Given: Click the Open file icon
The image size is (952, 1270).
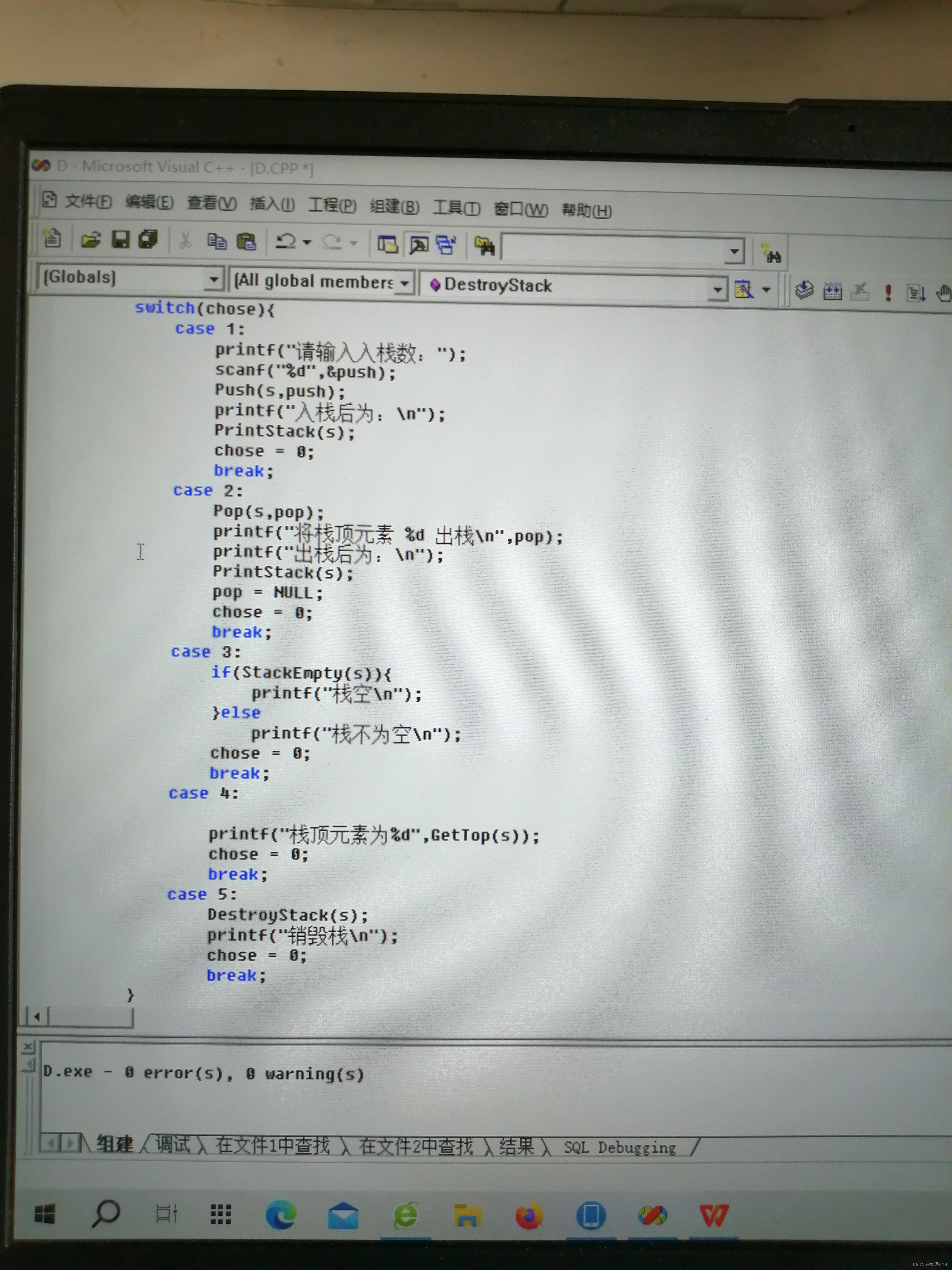Looking at the screenshot, I should 91,239.
